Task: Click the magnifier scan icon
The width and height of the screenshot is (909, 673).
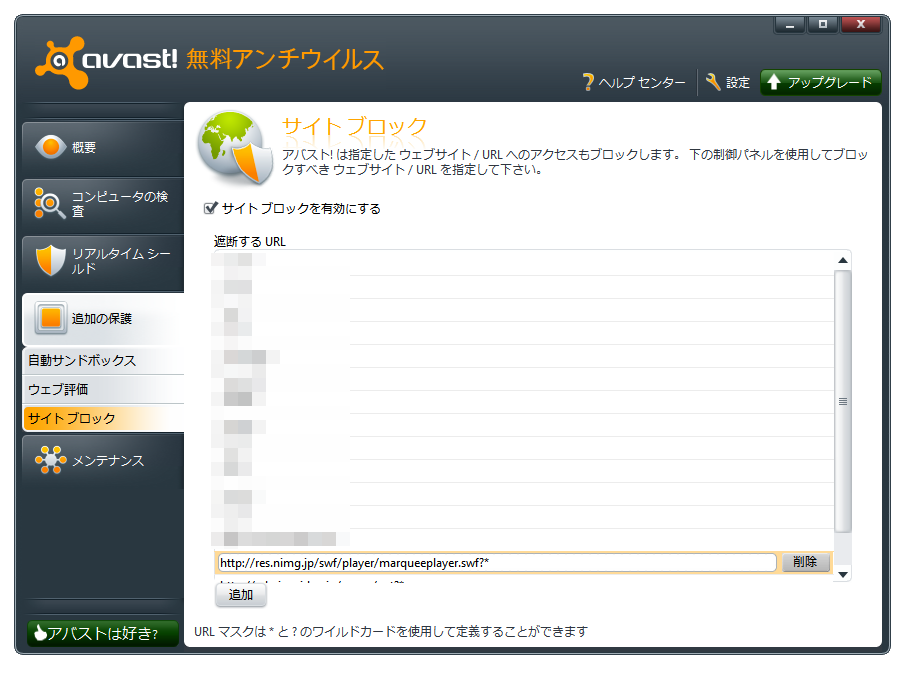Action: point(49,203)
